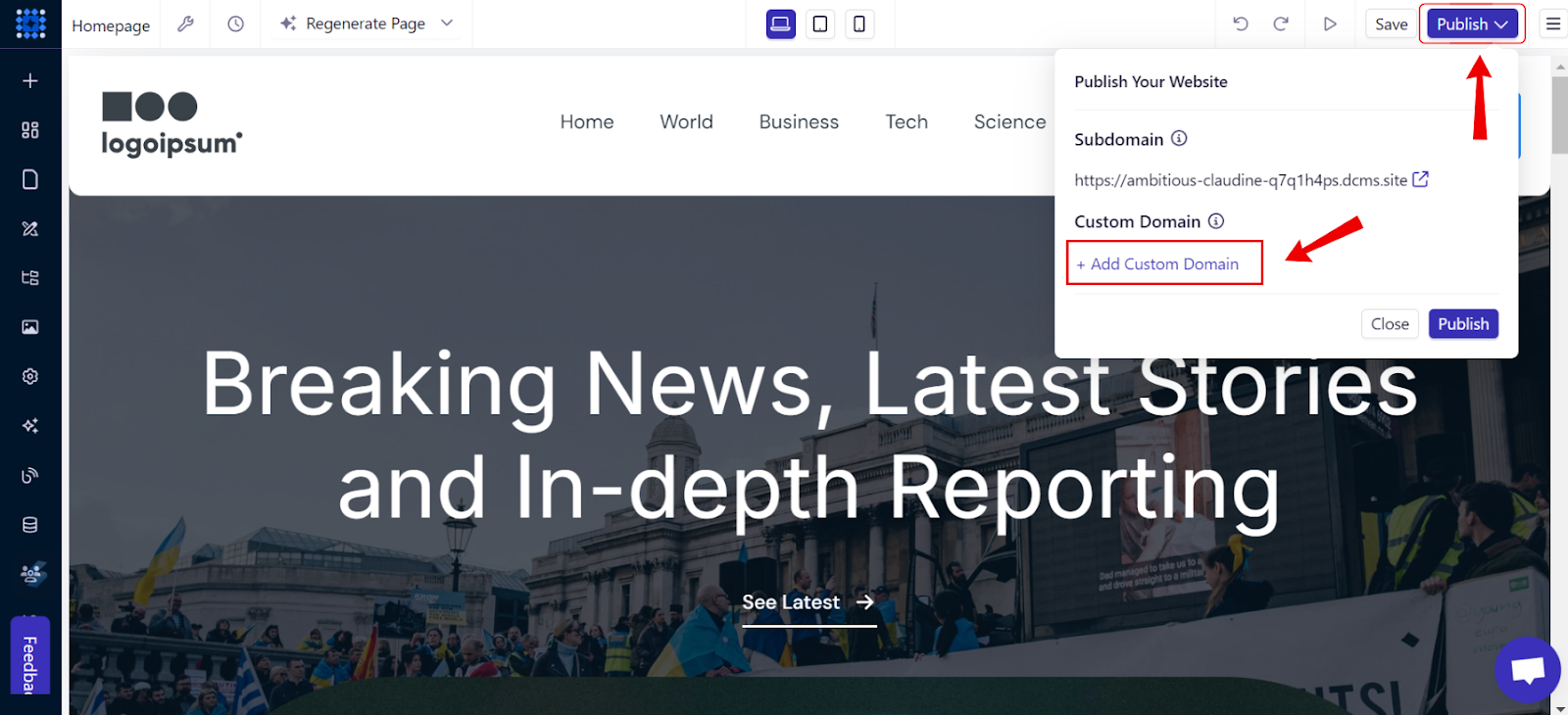1568x715 pixels.
Task: Open the blog feed icon in sidebar
Action: tap(30, 475)
